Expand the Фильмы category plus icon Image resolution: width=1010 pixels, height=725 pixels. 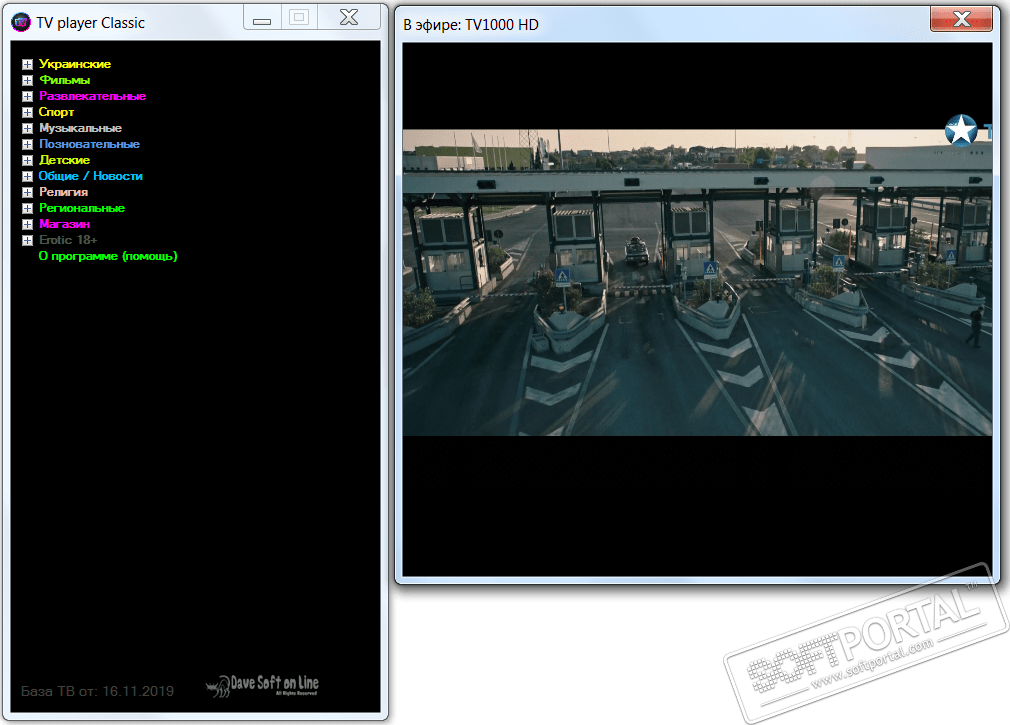click(27, 81)
